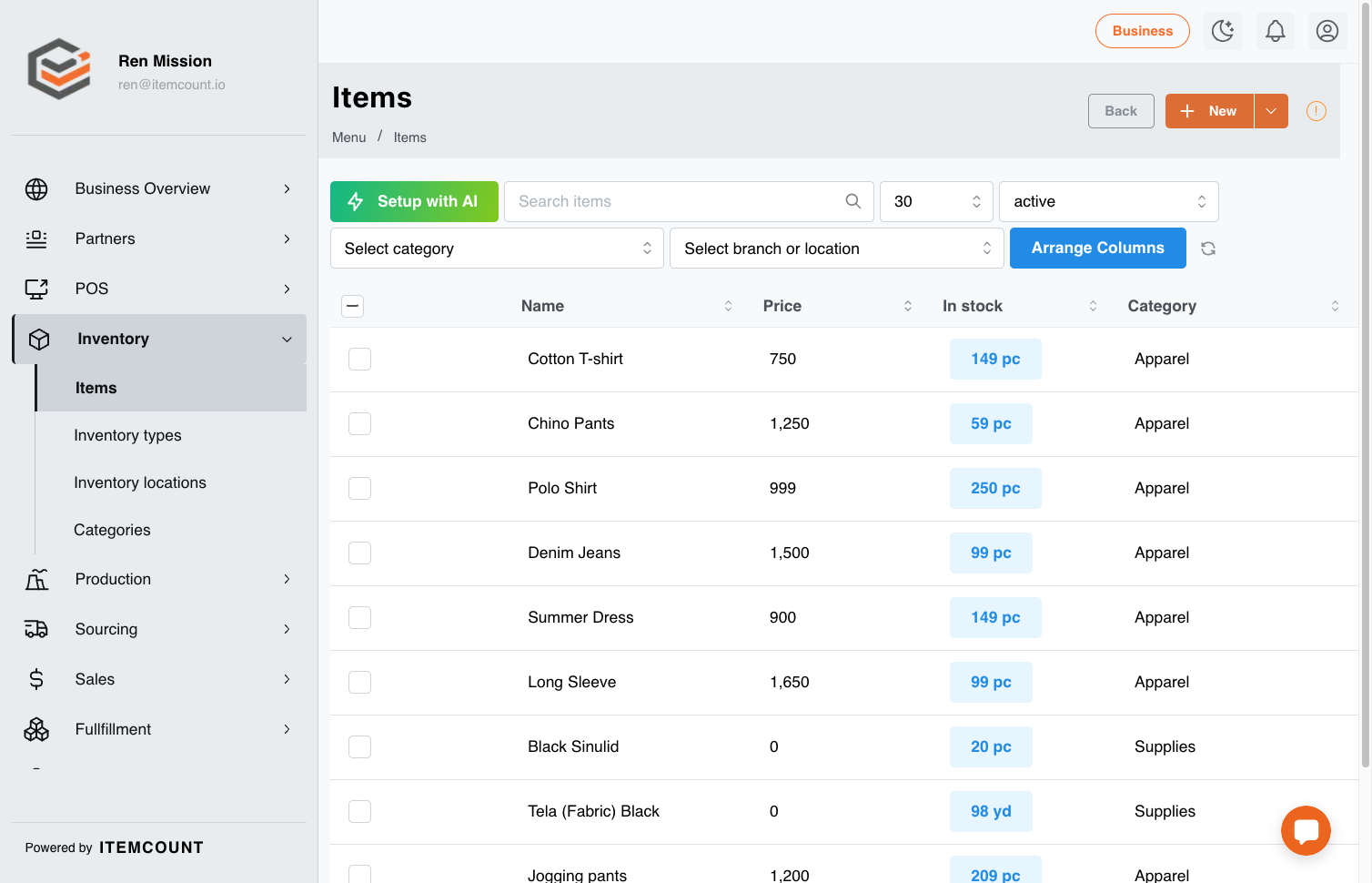Click the Business plan badge button
The width and height of the screenshot is (1372, 883).
1143,31
